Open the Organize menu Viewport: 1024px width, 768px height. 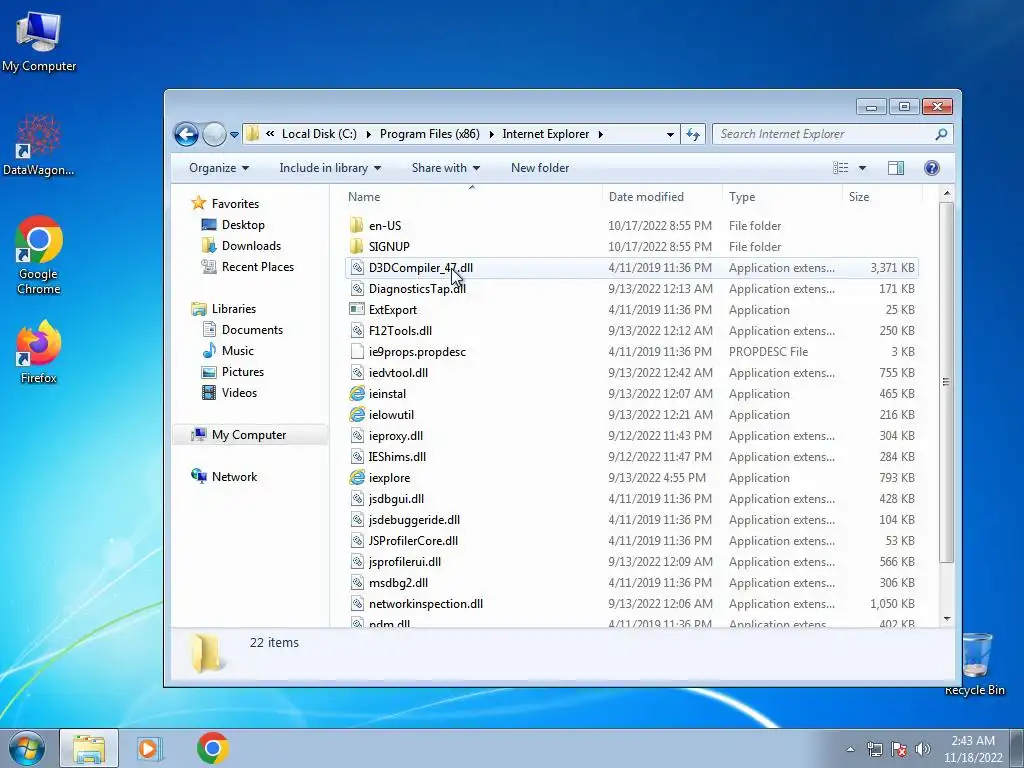tap(219, 168)
